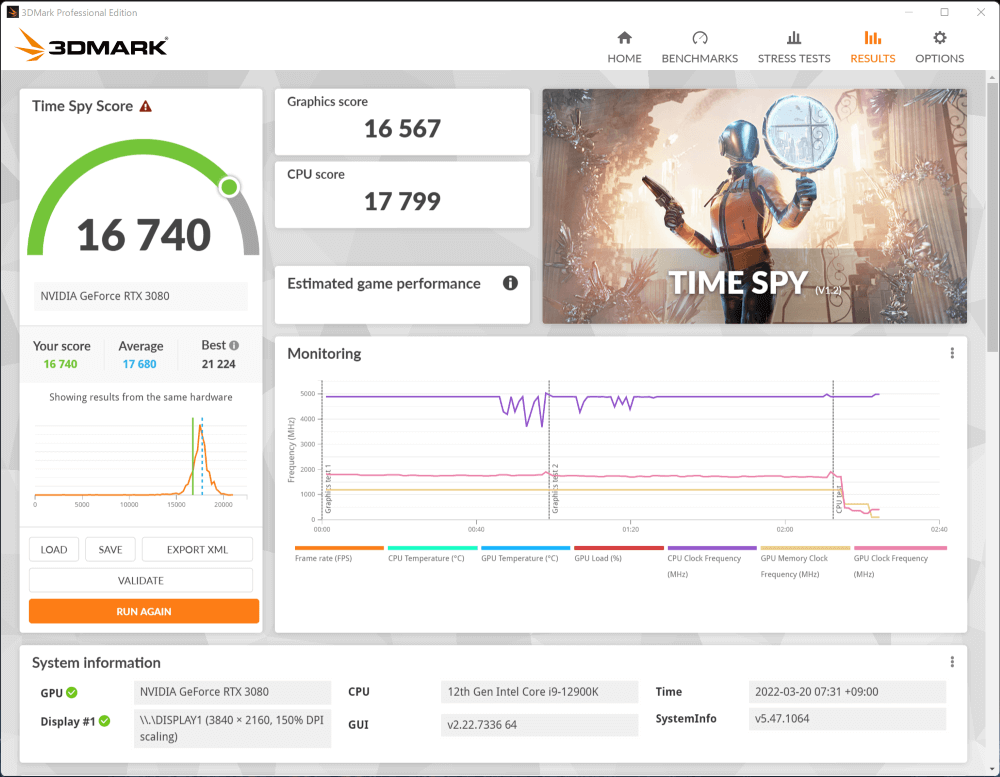This screenshot has width=1000, height=777.
Task: Click Best score value 21 224
Action: pos(218,364)
